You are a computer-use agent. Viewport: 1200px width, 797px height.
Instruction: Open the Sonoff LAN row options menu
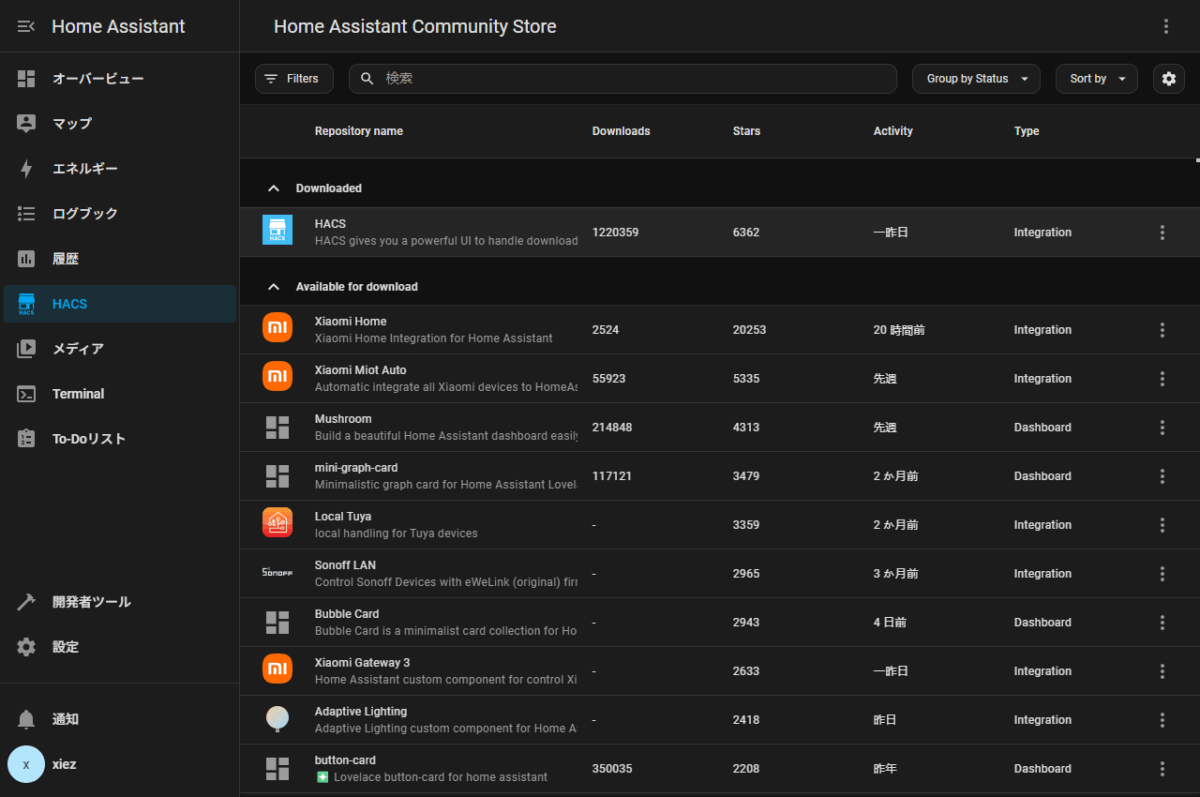(x=1162, y=574)
